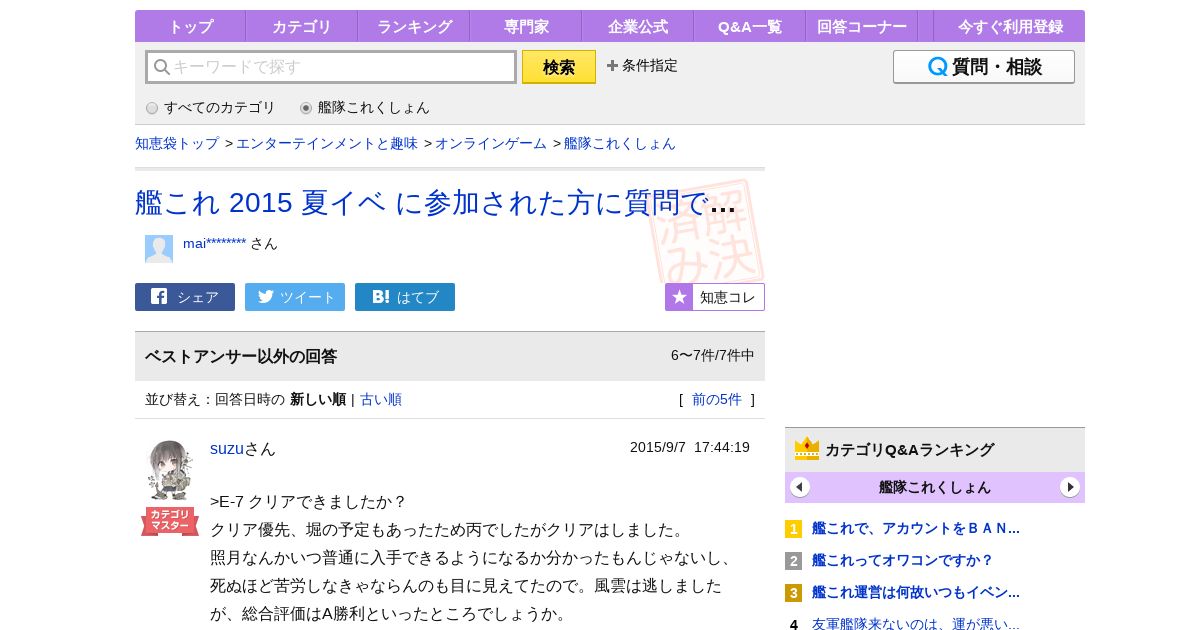Select the すべてのカテゴリ radio button
1200x630 pixels.
(152, 108)
